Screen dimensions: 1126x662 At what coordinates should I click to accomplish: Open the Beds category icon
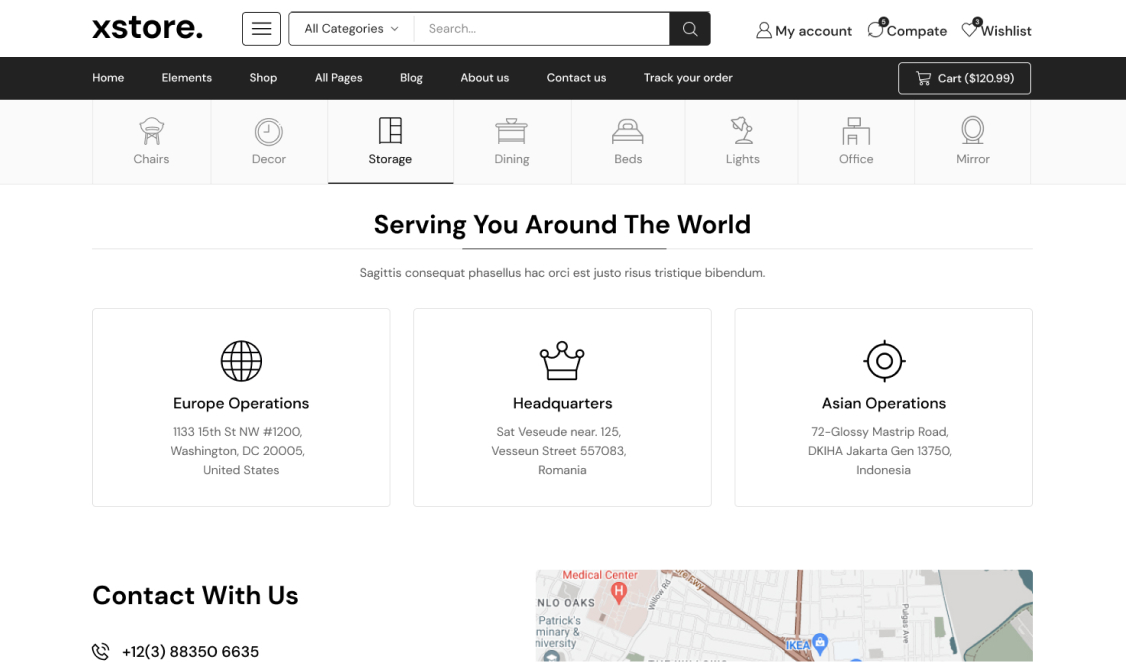click(x=628, y=131)
